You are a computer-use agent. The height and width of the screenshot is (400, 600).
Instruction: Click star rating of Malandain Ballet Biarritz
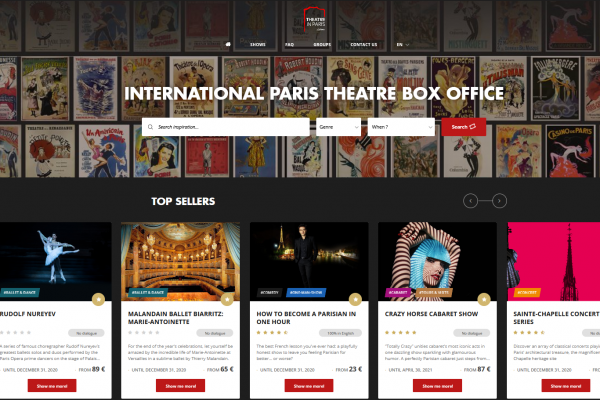(143, 333)
